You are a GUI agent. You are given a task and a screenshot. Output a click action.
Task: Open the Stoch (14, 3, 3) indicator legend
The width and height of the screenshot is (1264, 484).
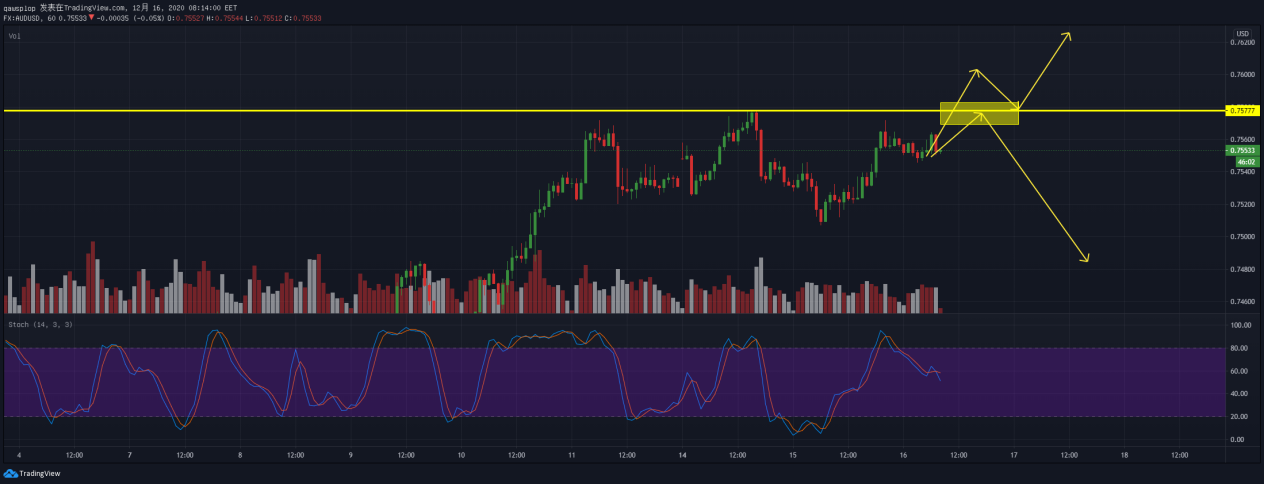(40, 325)
